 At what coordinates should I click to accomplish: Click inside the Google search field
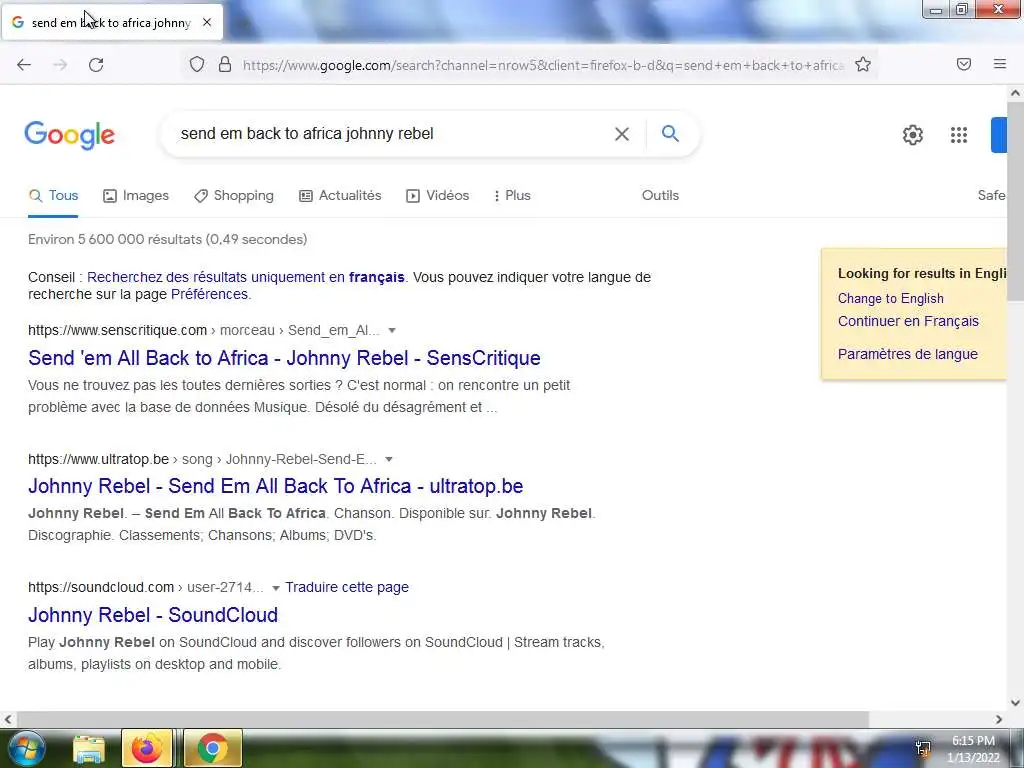point(392,134)
